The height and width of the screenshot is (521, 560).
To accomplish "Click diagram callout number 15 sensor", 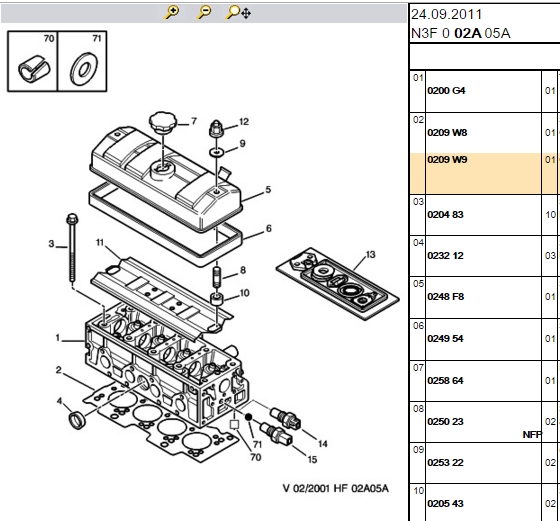I will coord(312,460).
